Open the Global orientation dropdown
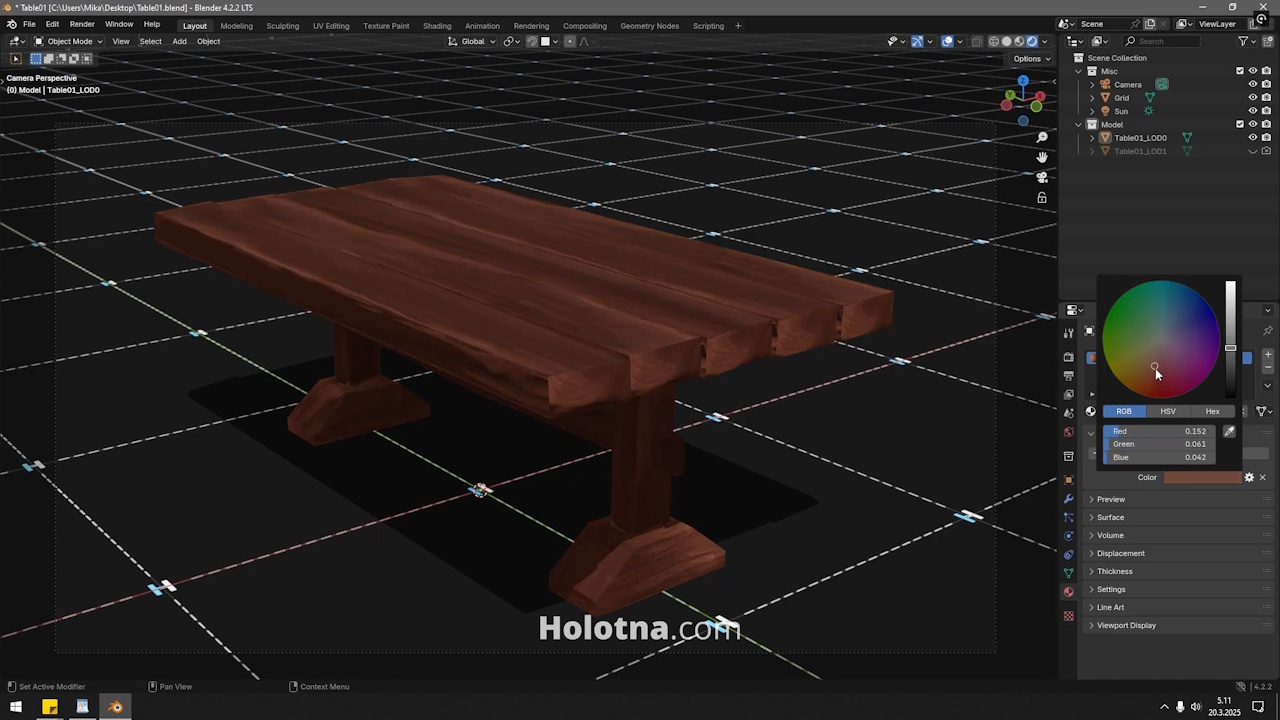Image resolution: width=1280 pixels, height=720 pixels. (472, 41)
